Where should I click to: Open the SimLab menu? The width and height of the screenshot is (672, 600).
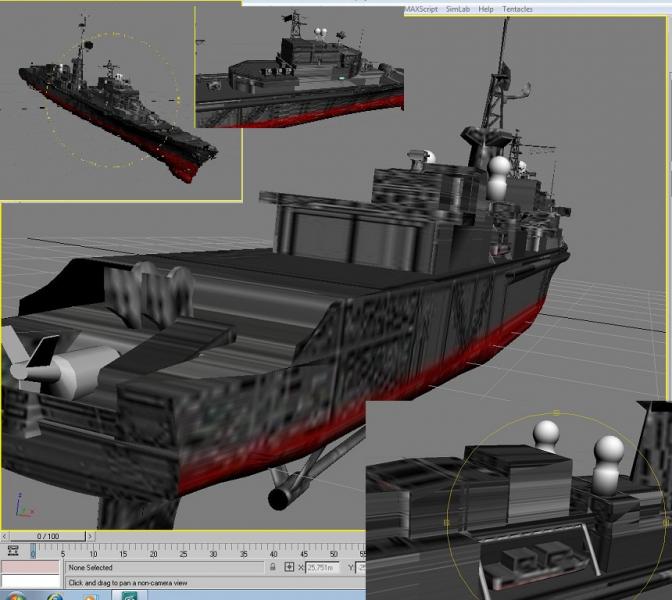(458, 9)
